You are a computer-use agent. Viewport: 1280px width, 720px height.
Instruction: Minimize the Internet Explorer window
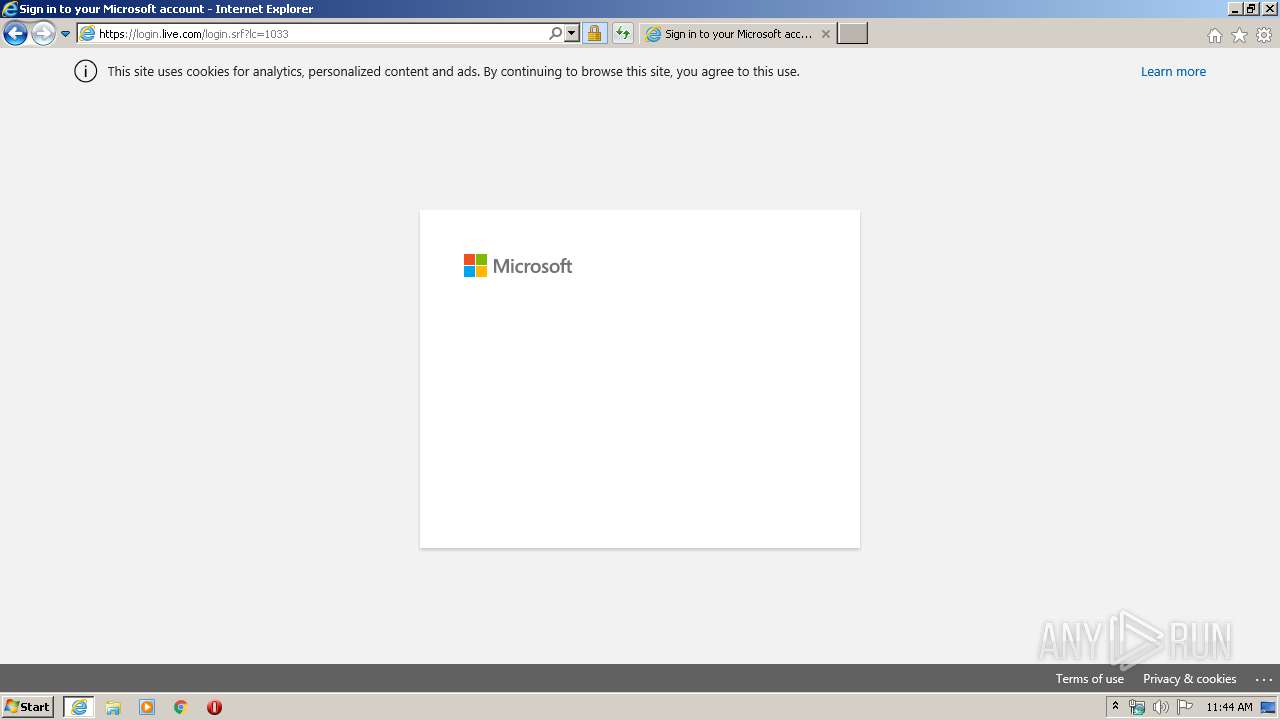(1234, 9)
